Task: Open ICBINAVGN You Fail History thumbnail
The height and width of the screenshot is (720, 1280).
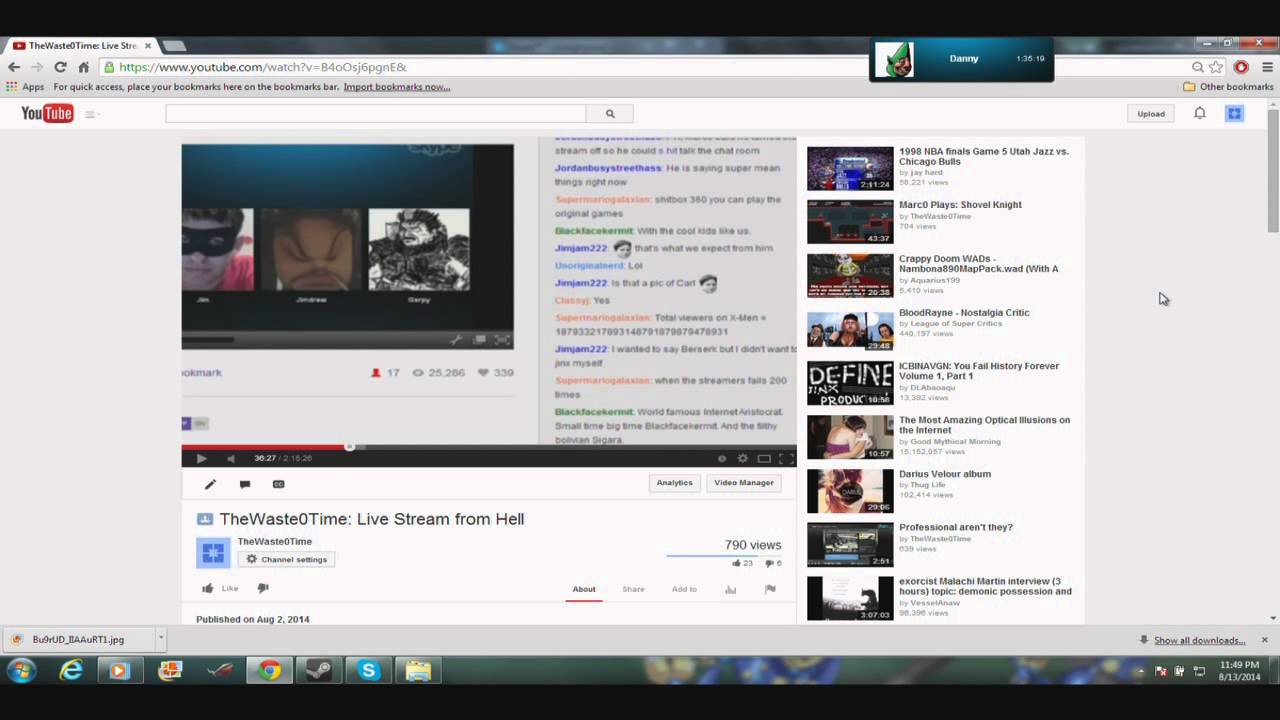Action: tap(850, 383)
